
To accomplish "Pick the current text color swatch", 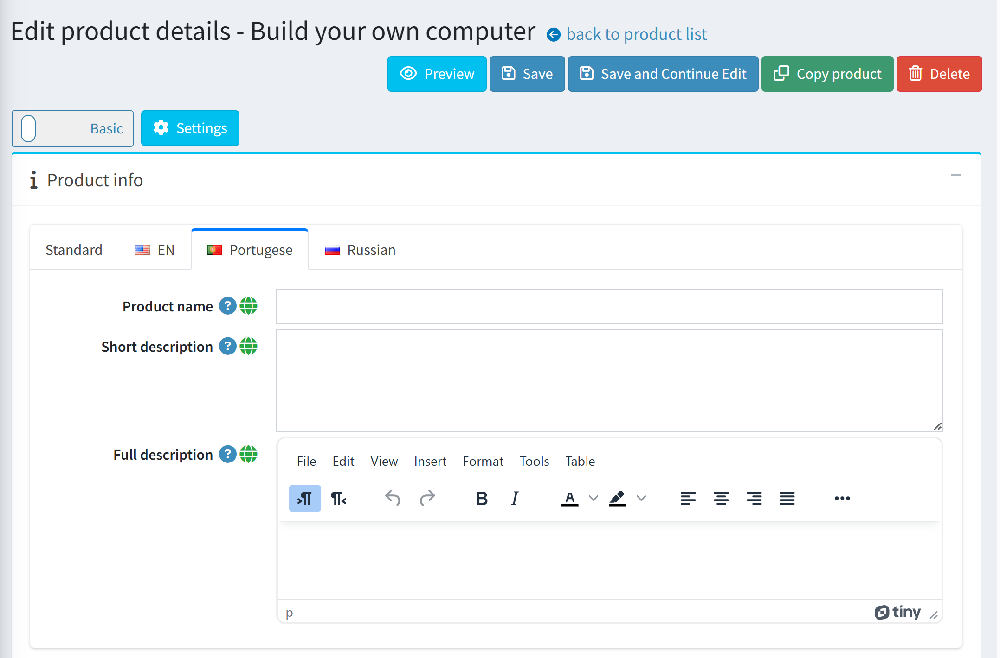I will 569,498.
